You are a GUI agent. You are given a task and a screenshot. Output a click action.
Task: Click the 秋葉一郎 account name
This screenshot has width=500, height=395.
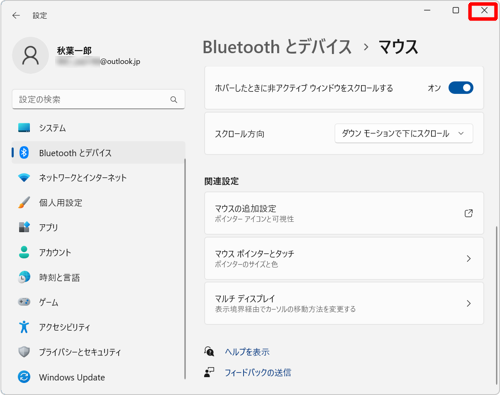74,51
